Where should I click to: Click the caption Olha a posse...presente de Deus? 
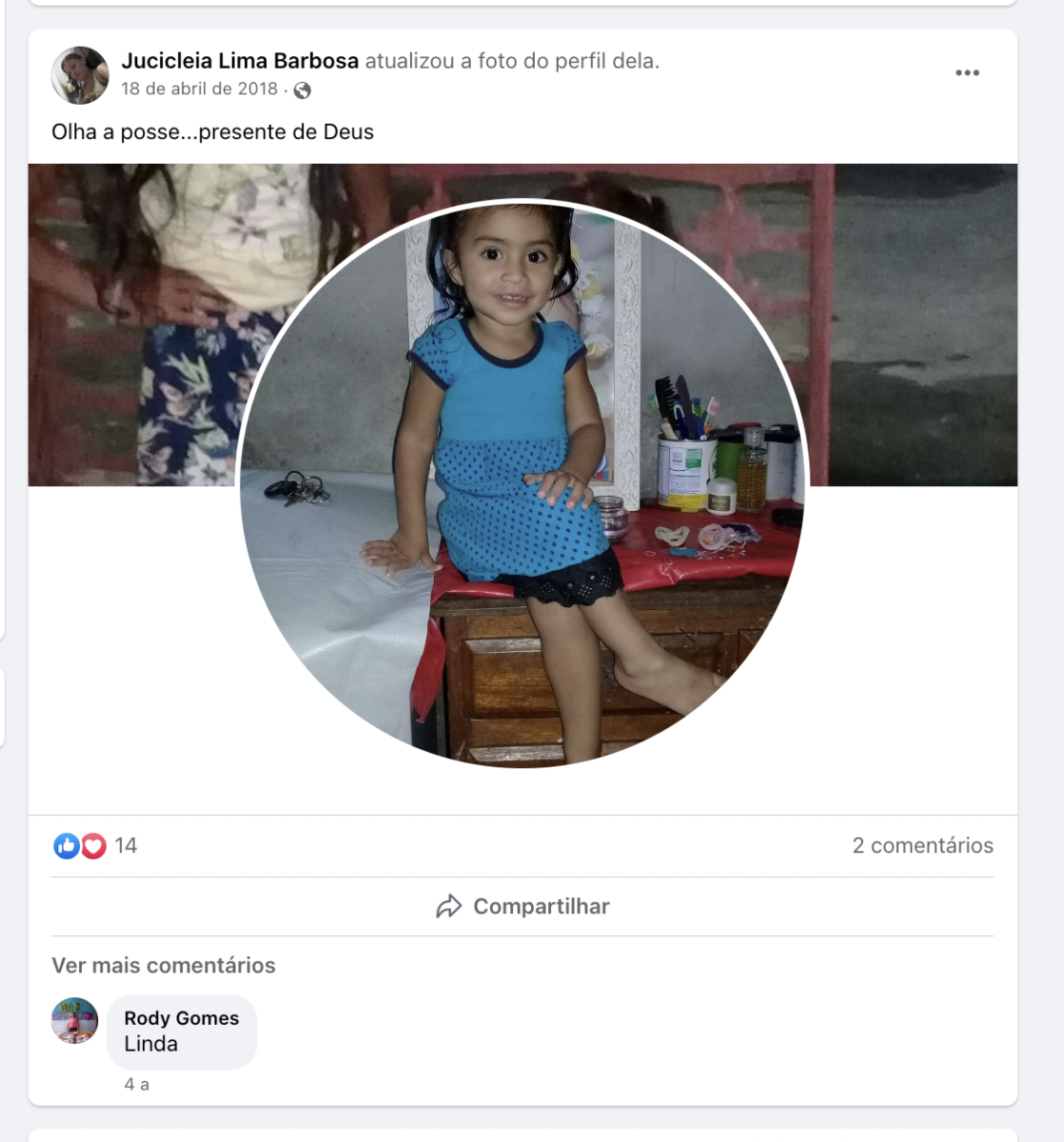[212, 132]
